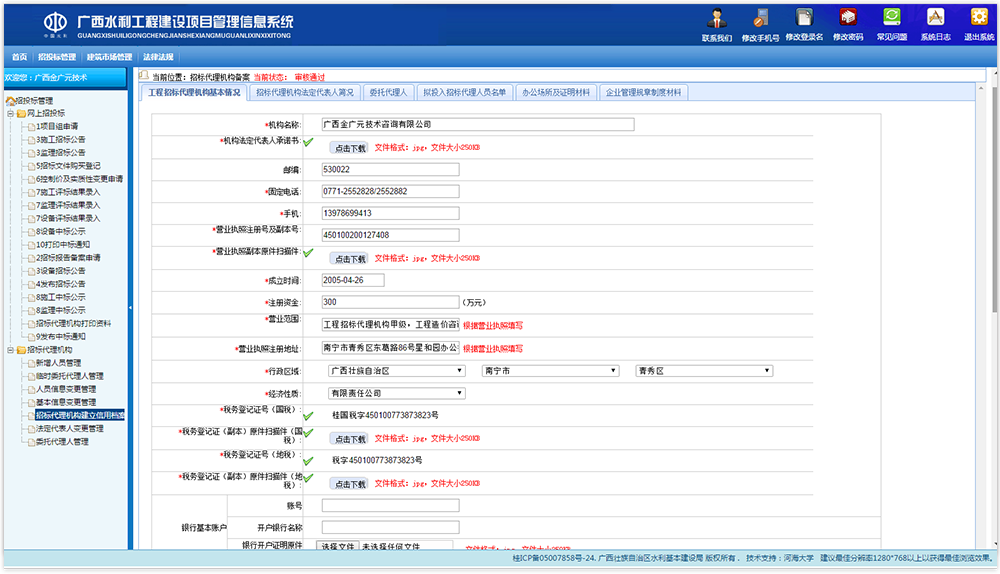Open the 建筑市场管理 navigation menu
Screen dimensions: 1000x574
tap(110, 57)
